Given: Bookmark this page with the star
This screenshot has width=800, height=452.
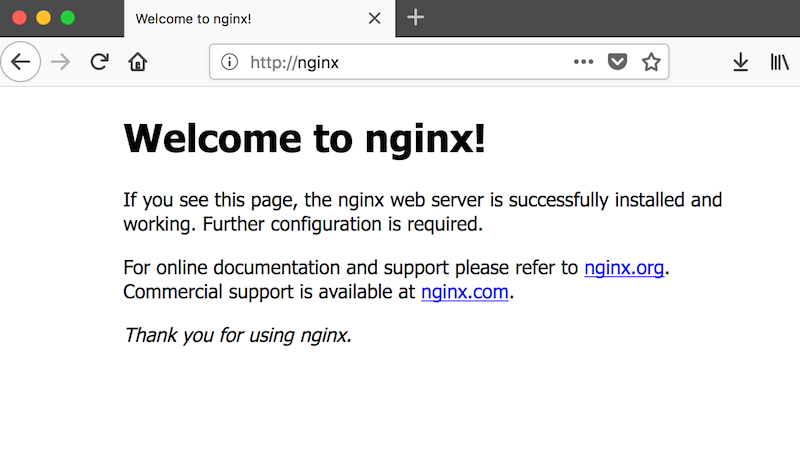Looking at the screenshot, I should click(651, 62).
